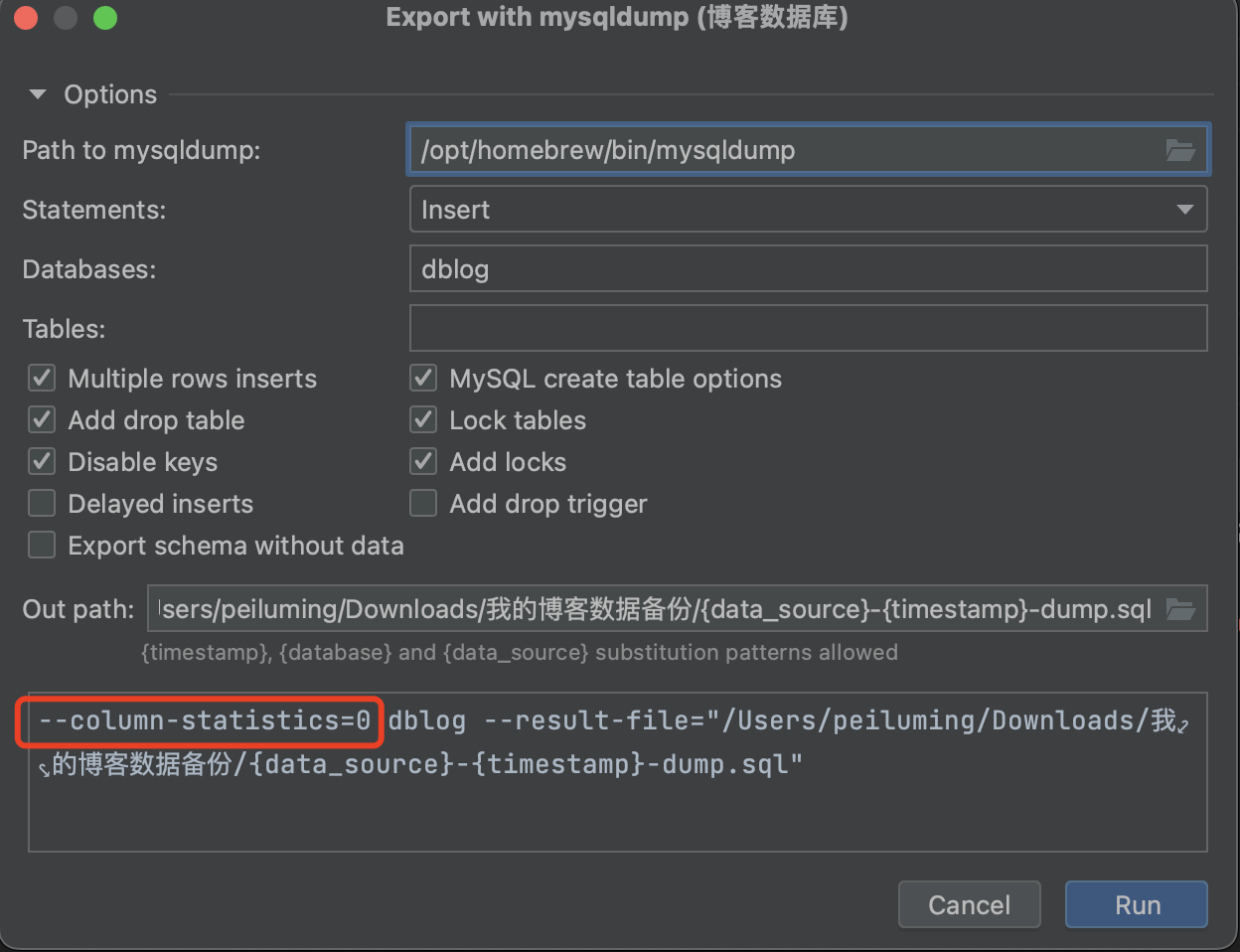Uncheck Lock tables option
Viewport: 1240px width, 952px height.
click(422, 419)
